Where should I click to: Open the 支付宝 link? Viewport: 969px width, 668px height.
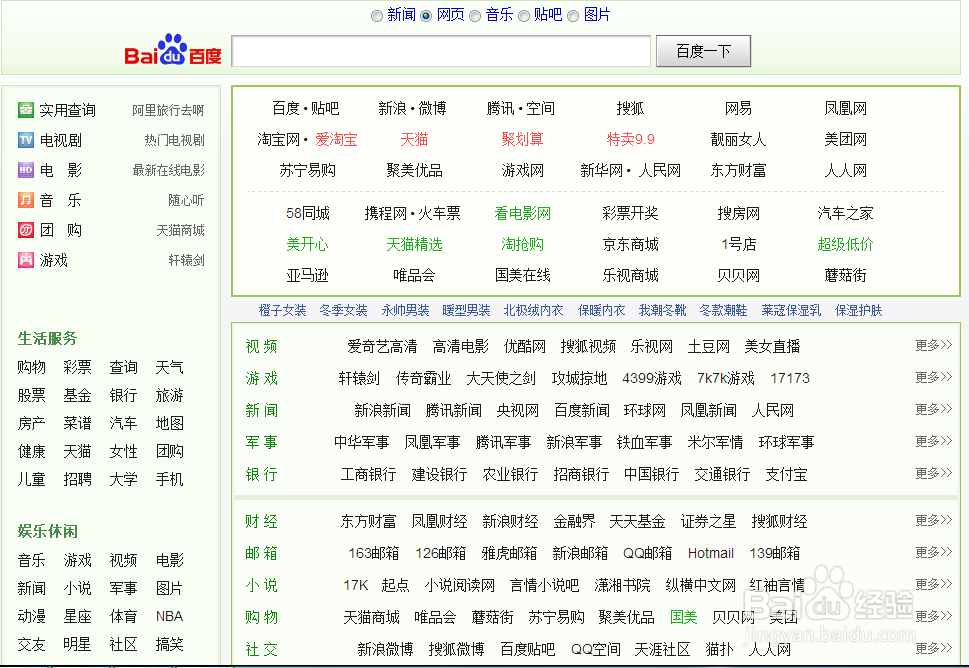point(786,475)
